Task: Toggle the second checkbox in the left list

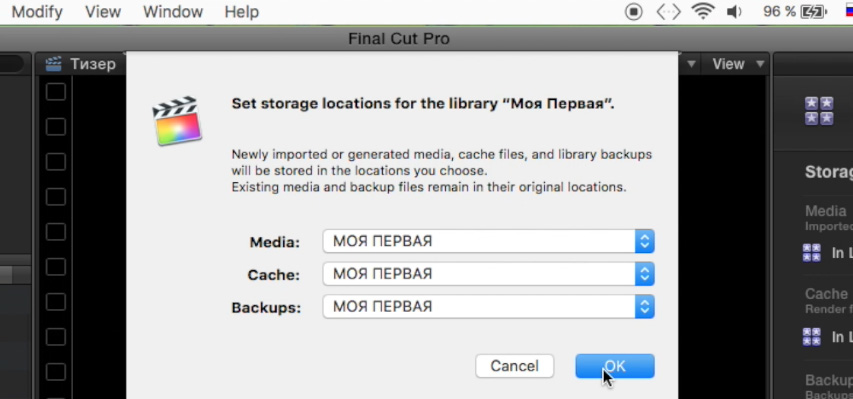Action: [55, 127]
